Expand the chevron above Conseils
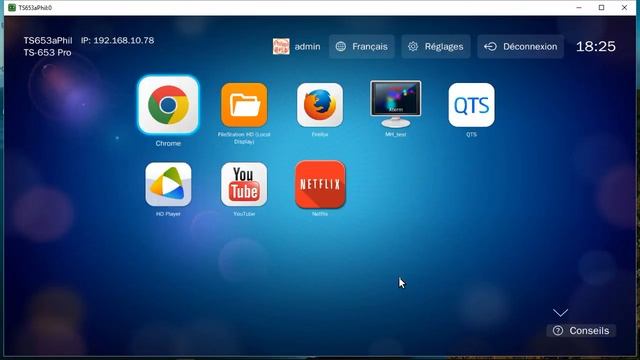Viewport: 640px width, 360px height. pyautogui.click(x=560, y=313)
